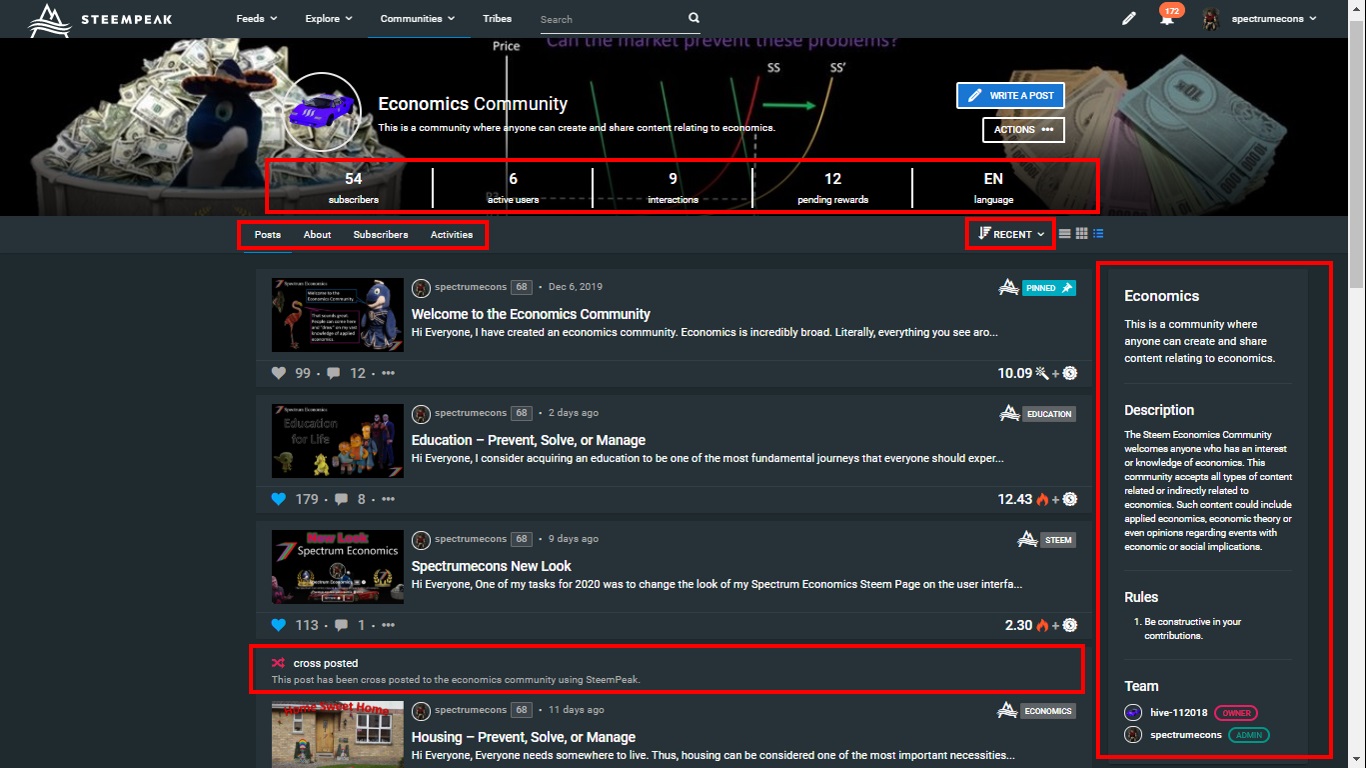Viewport: 1366px width, 768px height.
Task: Open Housing post thumbnail
Action: tap(338, 734)
